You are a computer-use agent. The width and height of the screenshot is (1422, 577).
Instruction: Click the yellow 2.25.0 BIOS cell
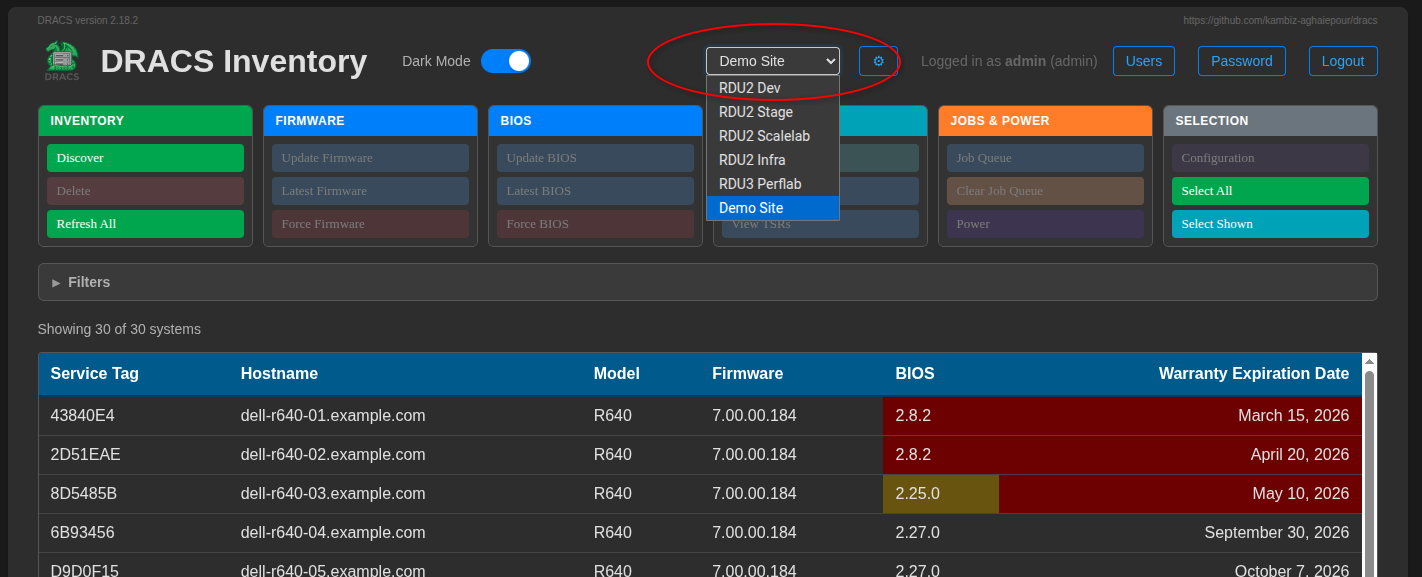tap(941, 494)
